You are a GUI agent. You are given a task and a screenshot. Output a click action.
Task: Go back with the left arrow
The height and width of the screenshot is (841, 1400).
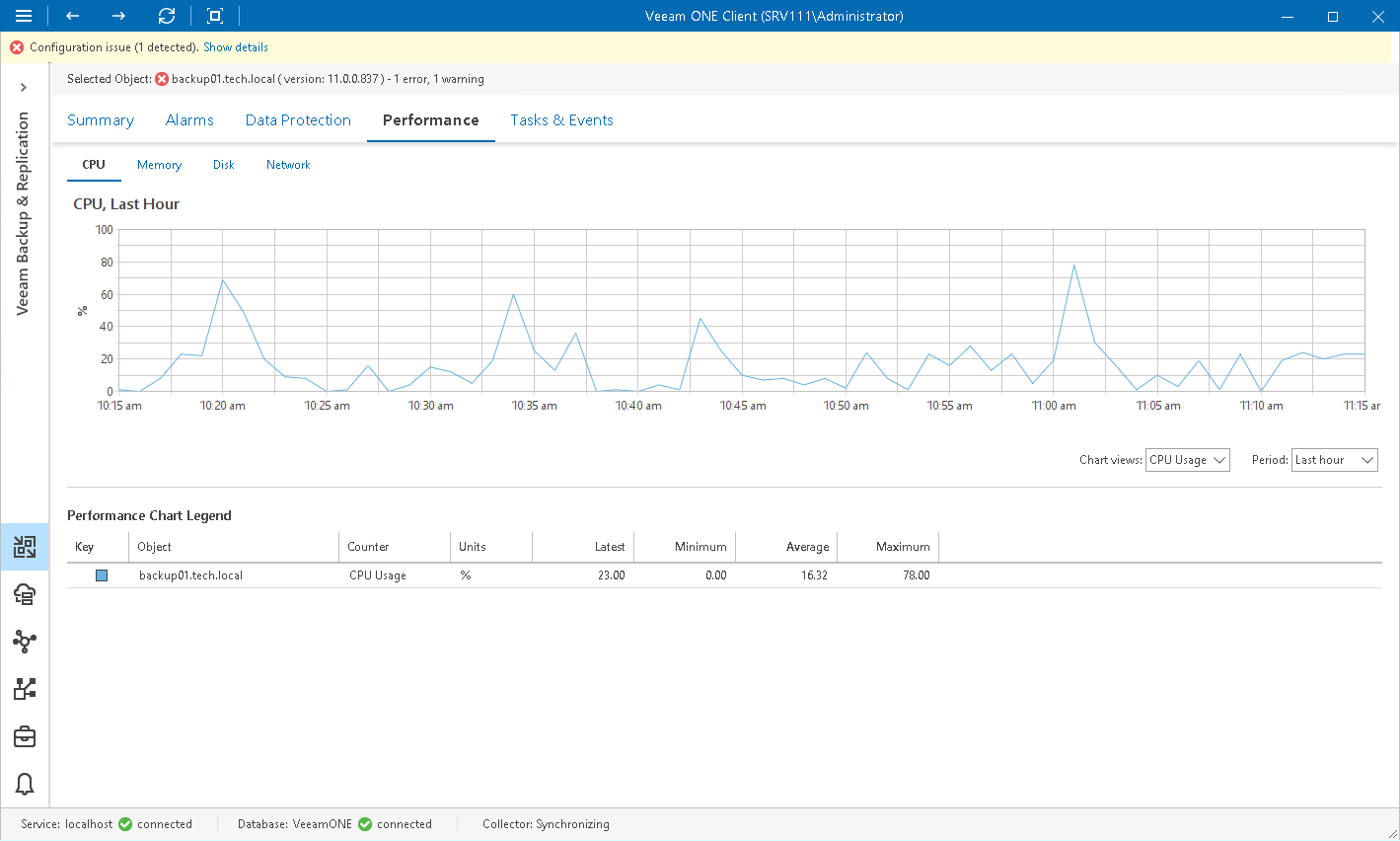point(72,16)
